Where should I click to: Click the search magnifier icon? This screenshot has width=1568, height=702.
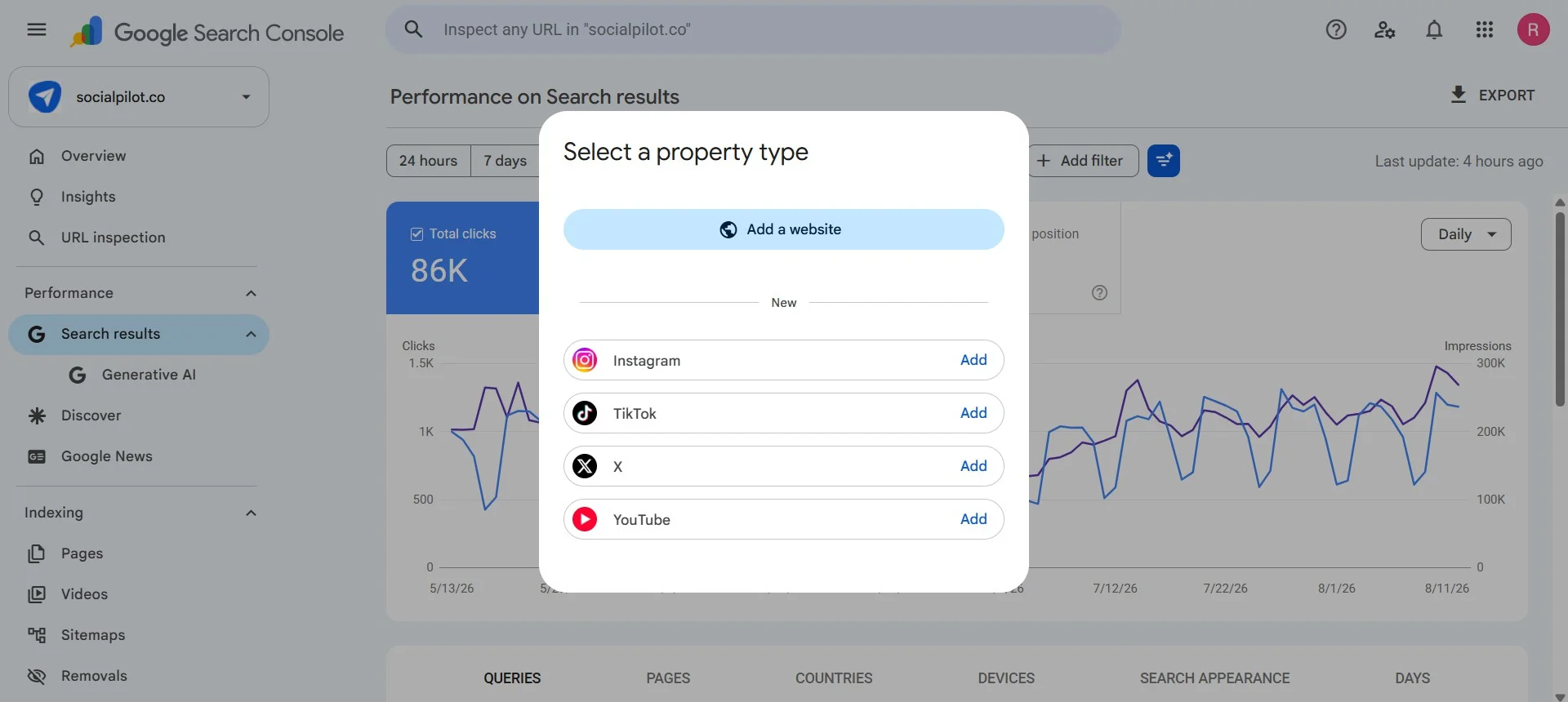pos(414,29)
